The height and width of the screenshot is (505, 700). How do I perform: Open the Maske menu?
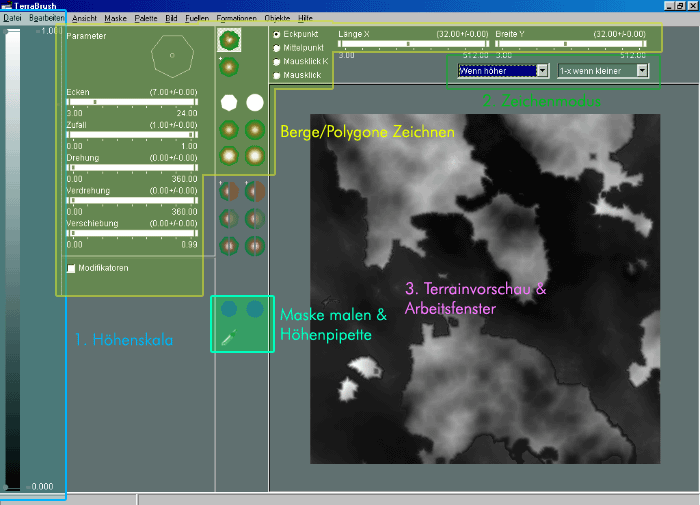point(115,18)
